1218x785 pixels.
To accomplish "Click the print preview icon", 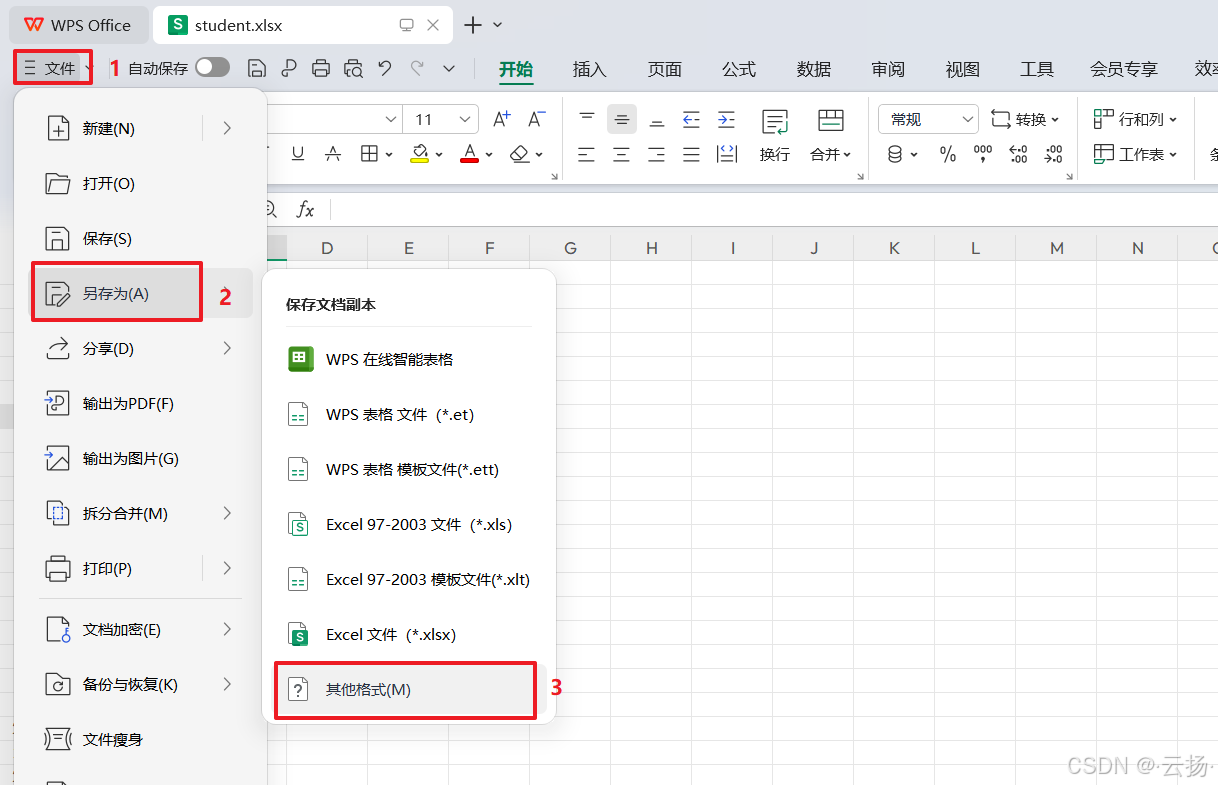I will (x=353, y=68).
